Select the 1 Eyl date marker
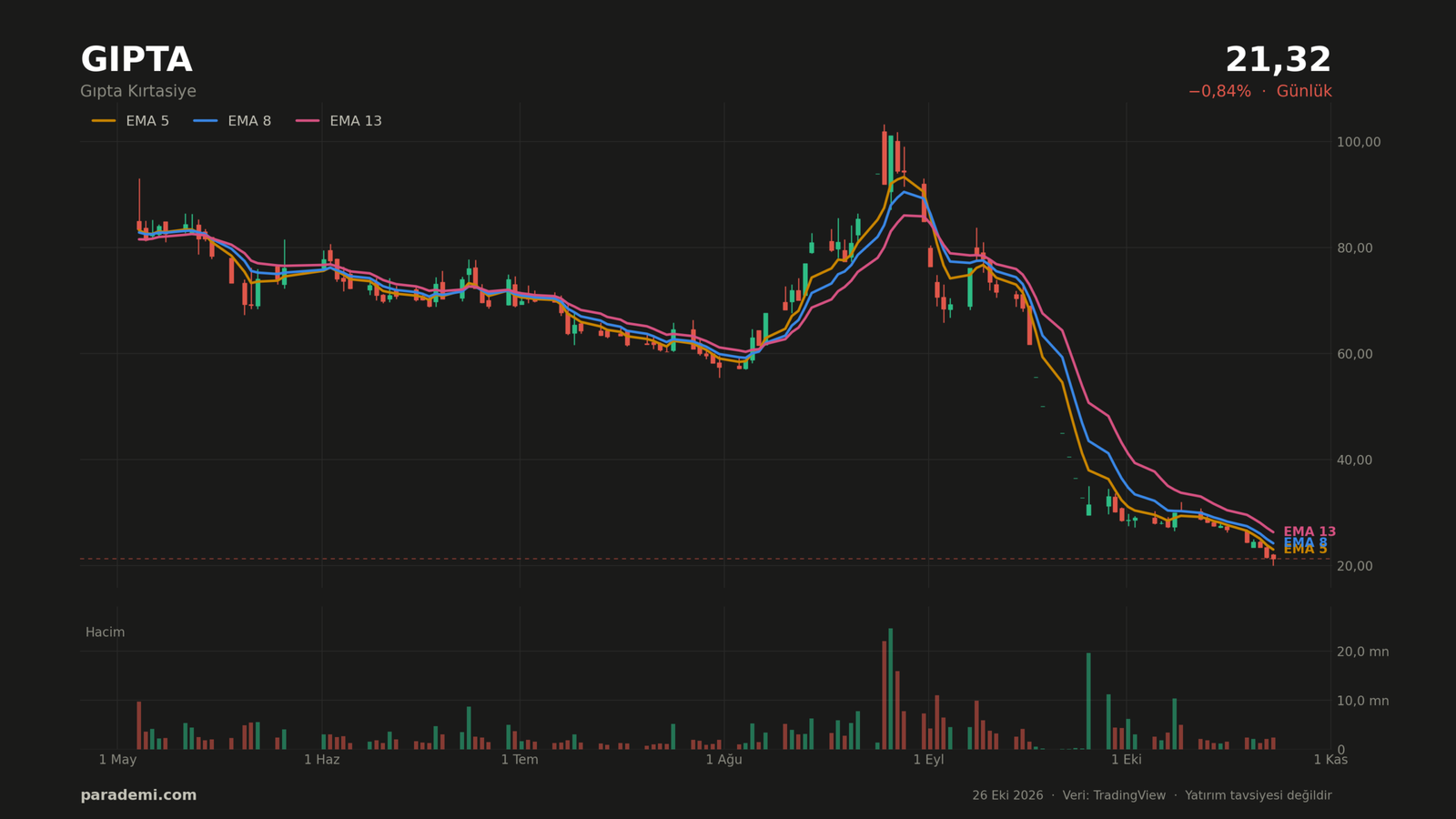The image size is (1456, 819). [928, 760]
